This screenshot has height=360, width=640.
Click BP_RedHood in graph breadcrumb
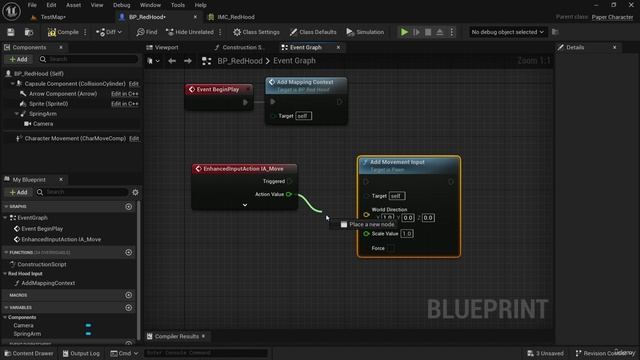point(240,61)
